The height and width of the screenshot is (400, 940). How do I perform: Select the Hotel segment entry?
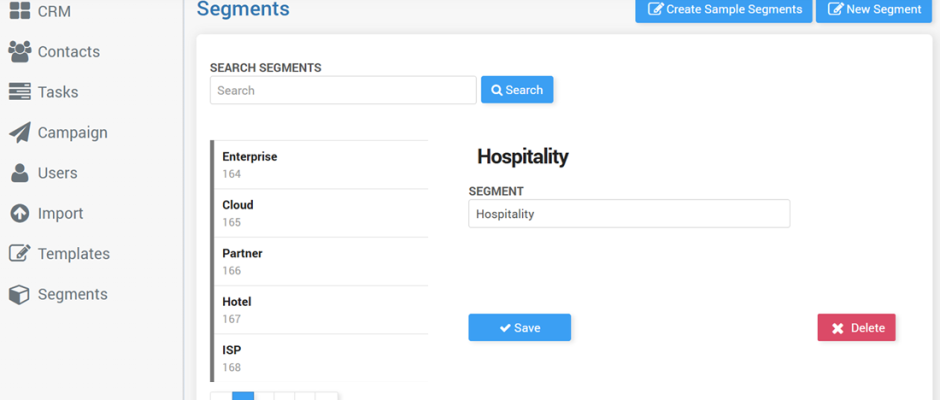[321, 310]
